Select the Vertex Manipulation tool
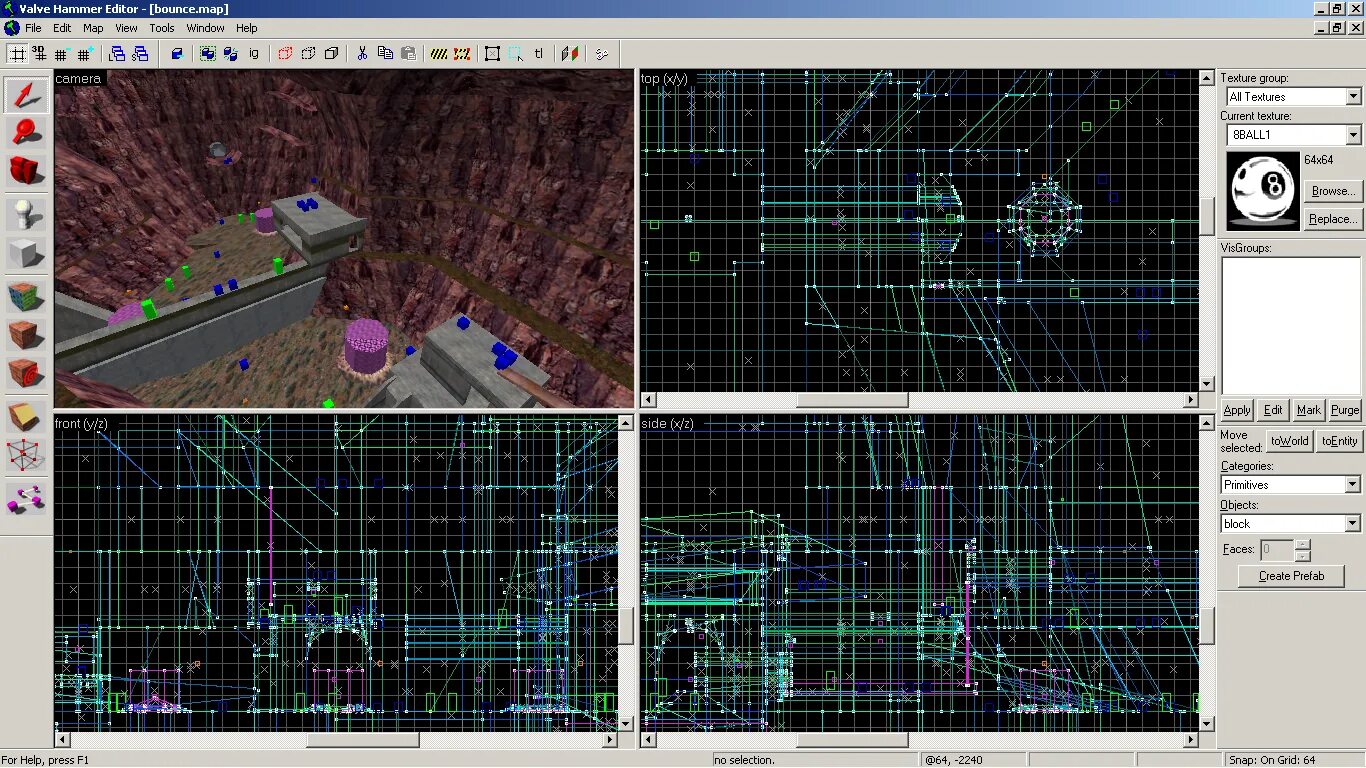Image resolution: width=1366 pixels, height=768 pixels. click(x=27, y=454)
